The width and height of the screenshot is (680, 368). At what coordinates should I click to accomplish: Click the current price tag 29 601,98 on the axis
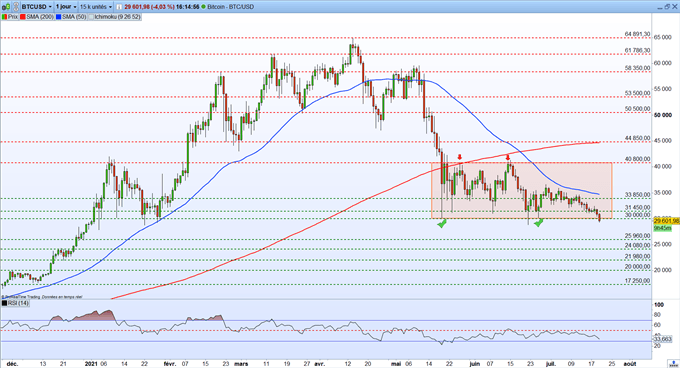click(x=667, y=221)
